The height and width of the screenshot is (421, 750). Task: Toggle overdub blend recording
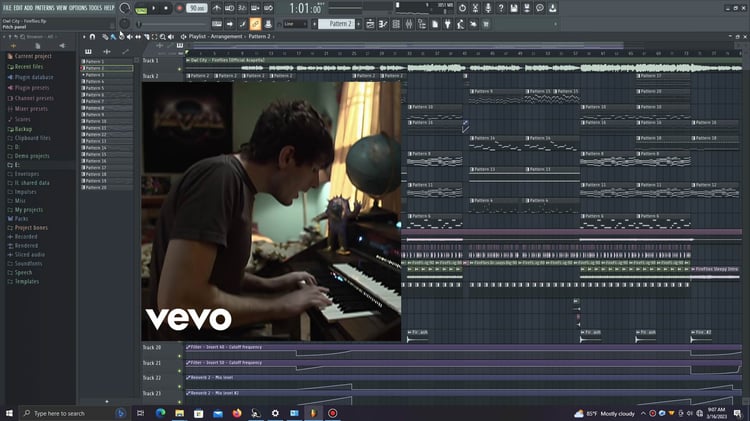point(255,8)
